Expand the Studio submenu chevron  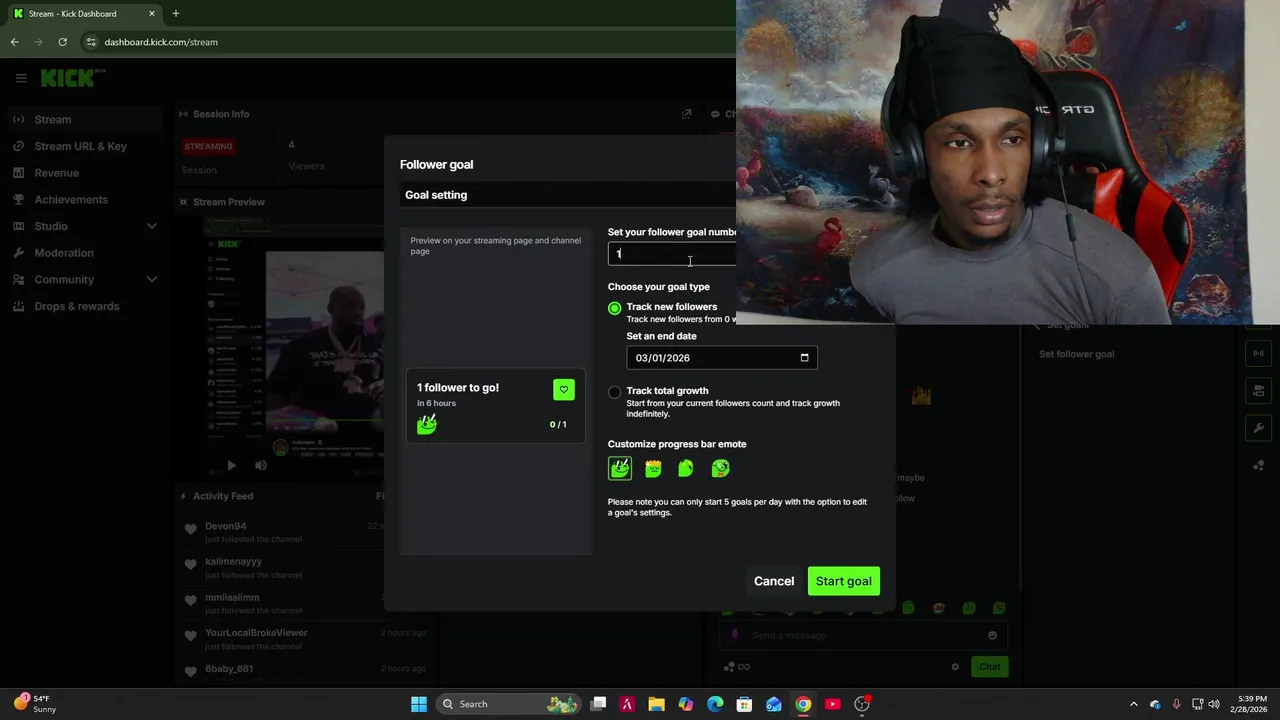click(152, 226)
